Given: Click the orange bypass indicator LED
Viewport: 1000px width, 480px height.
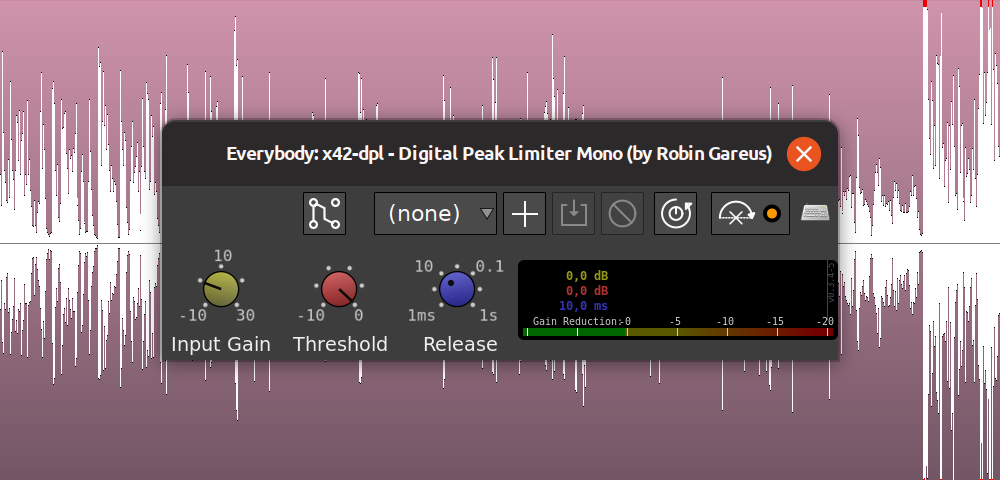Looking at the screenshot, I should (x=772, y=214).
